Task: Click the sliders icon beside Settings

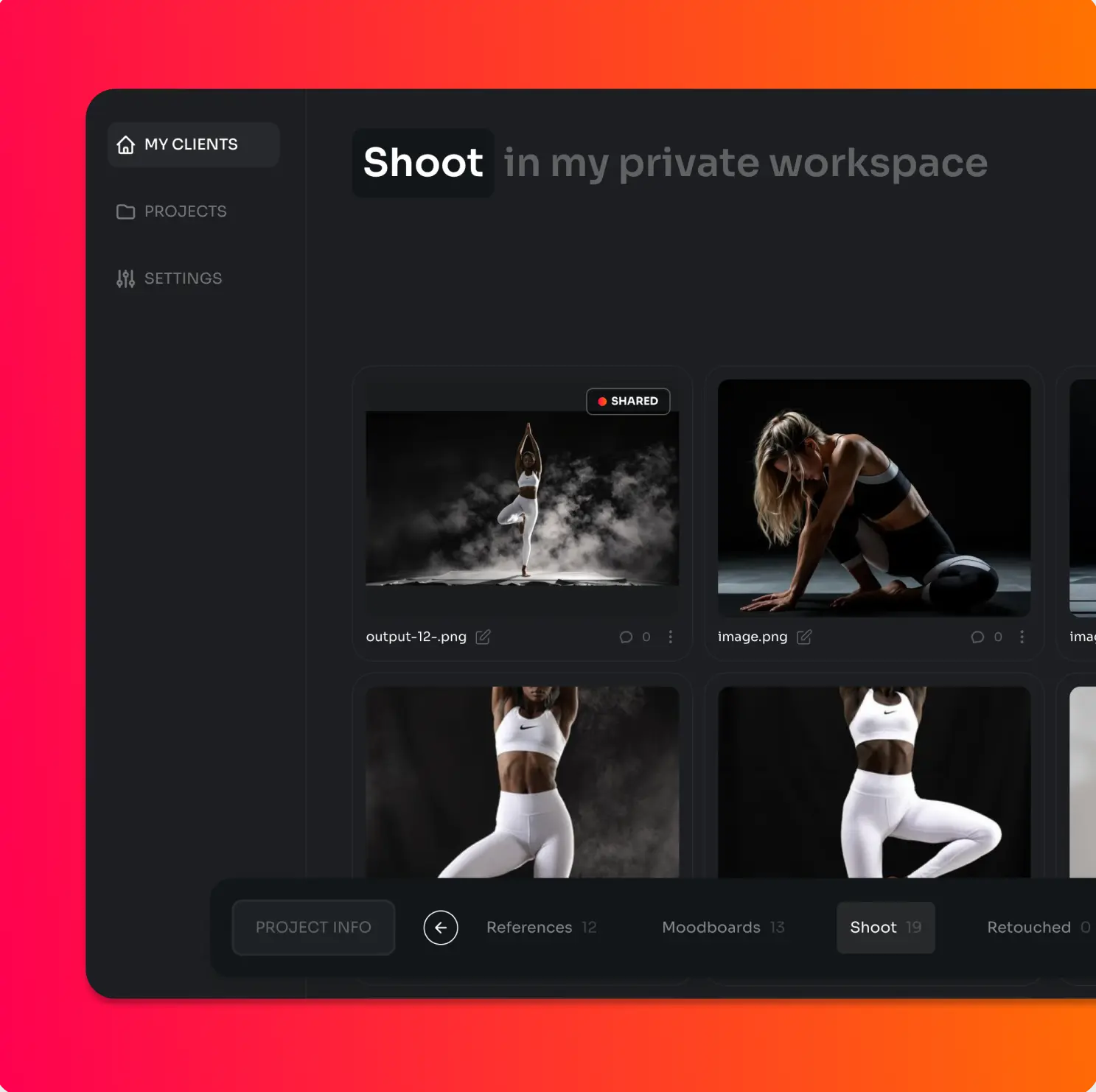Action: click(126, 279)
